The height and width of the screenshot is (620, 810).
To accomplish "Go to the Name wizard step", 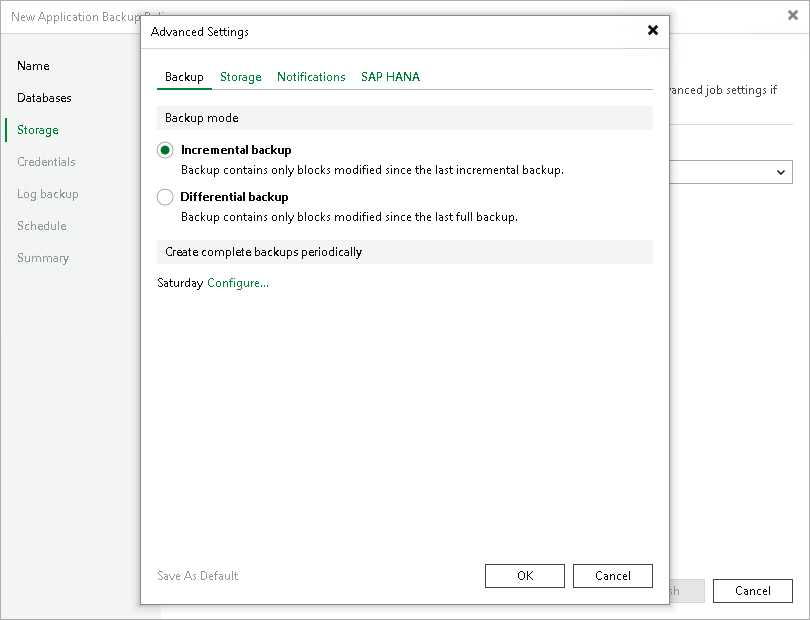I will 33,66.
